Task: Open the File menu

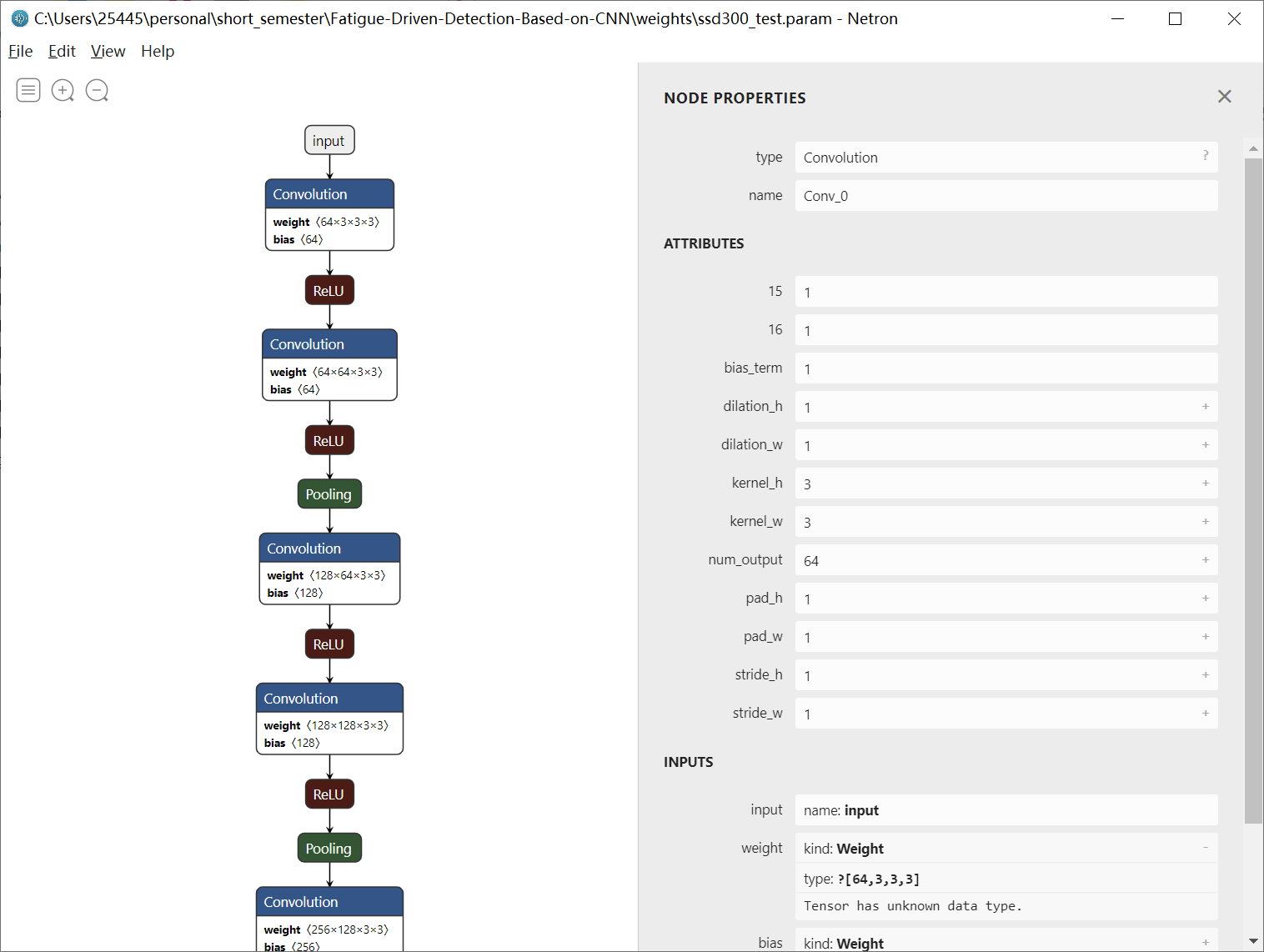Action: click(x=21, y=52)
